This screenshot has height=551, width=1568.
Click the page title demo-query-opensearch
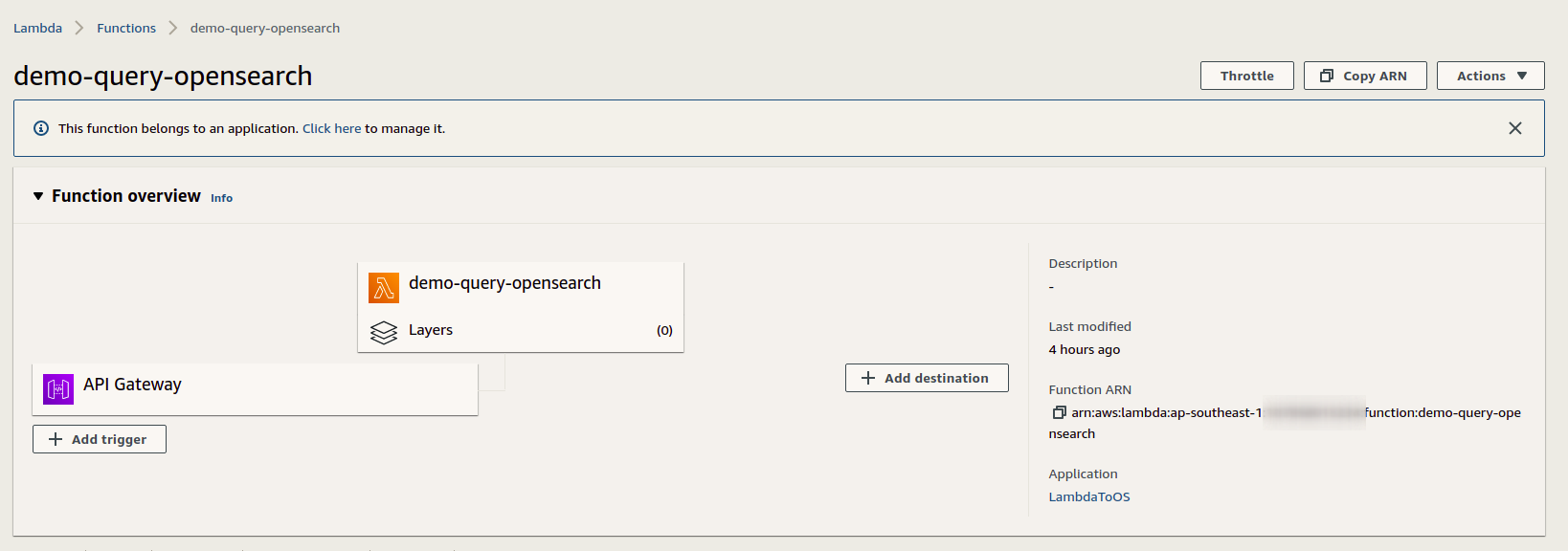tap(163, 76)
